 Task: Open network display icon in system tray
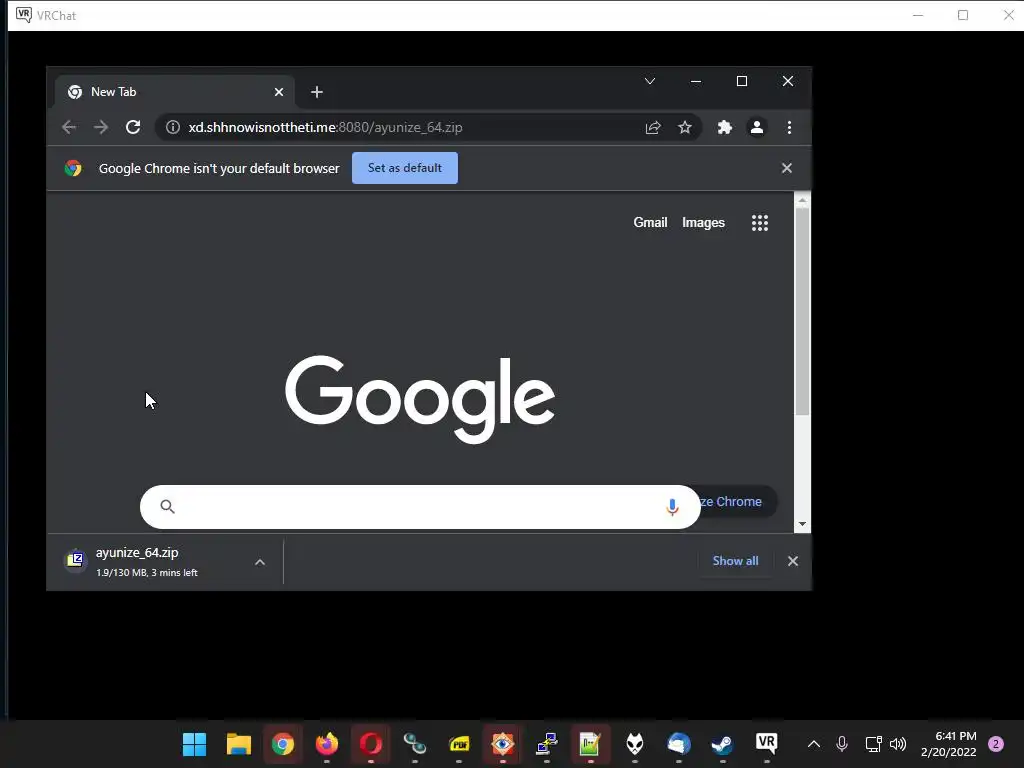coord(873,744)
